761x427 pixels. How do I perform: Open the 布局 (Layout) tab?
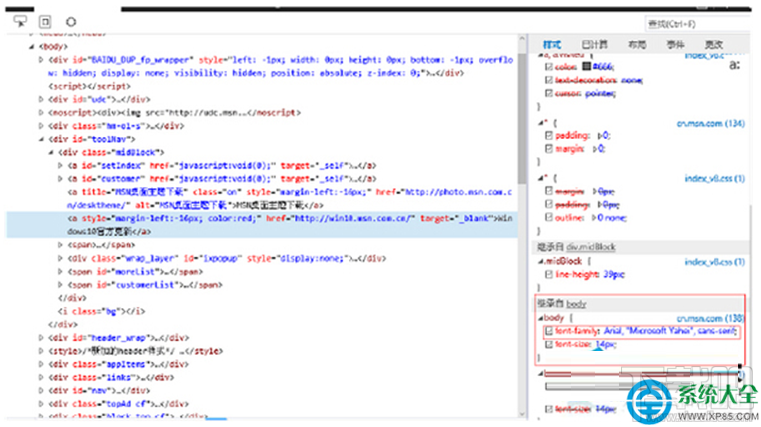[x=636, y=45]
